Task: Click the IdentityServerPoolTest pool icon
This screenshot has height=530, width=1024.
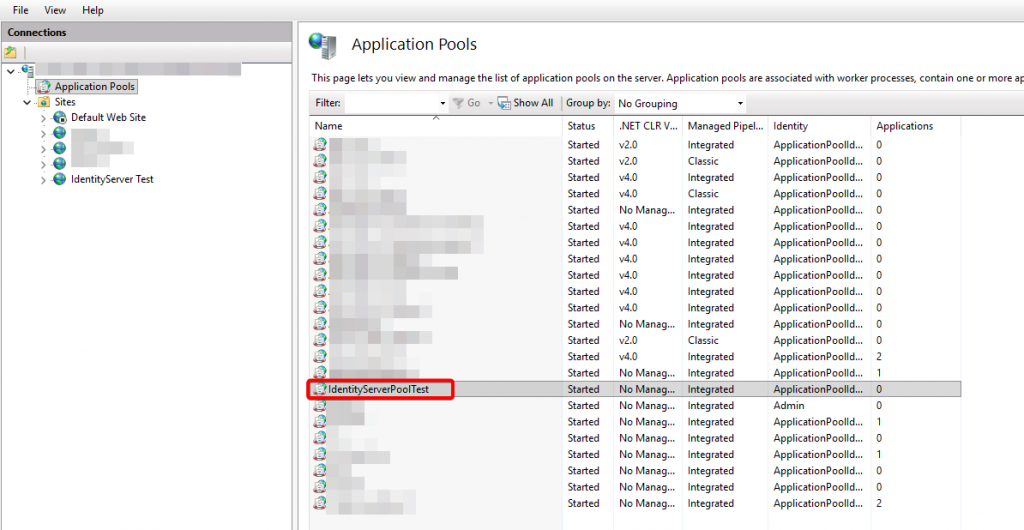Action: 320,389
